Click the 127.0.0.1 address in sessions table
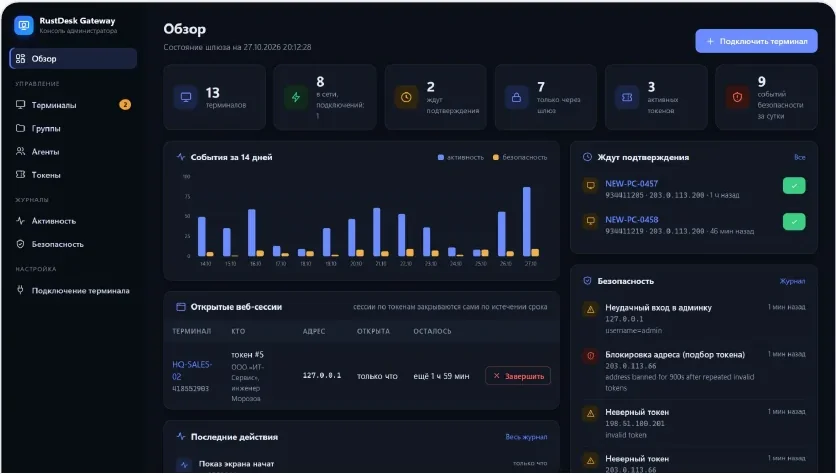The height and width of the screenshot is (474, 836). click(x=321, y=375)
